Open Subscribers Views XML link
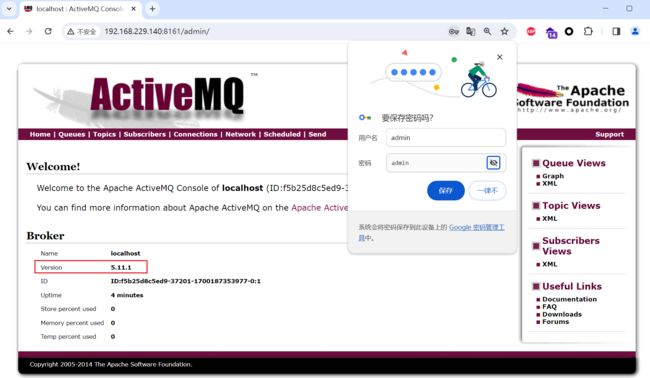The width and height of the screenshot is (650, 378). (x=550, y=264)
